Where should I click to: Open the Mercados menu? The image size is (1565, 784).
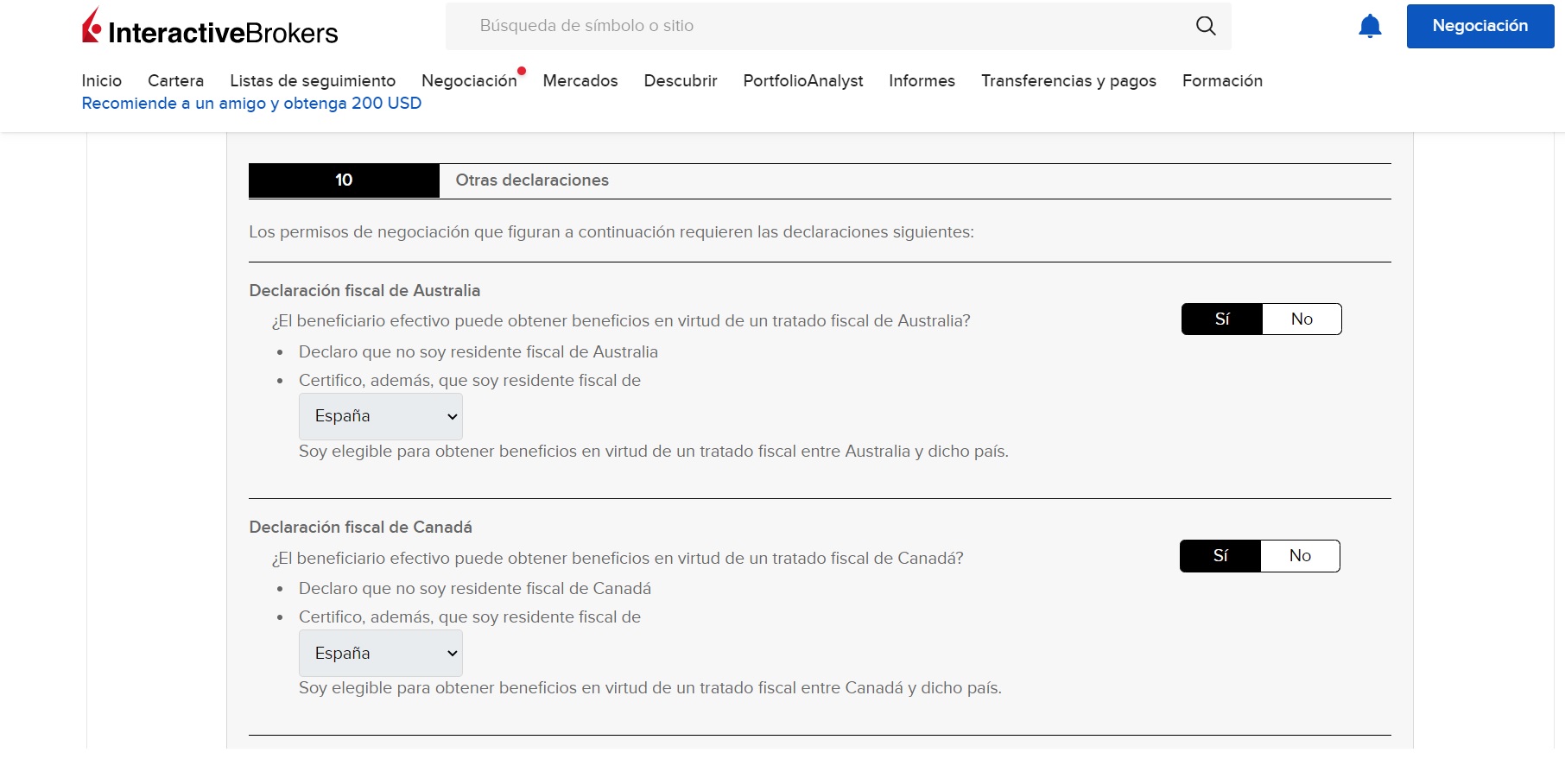580,80
